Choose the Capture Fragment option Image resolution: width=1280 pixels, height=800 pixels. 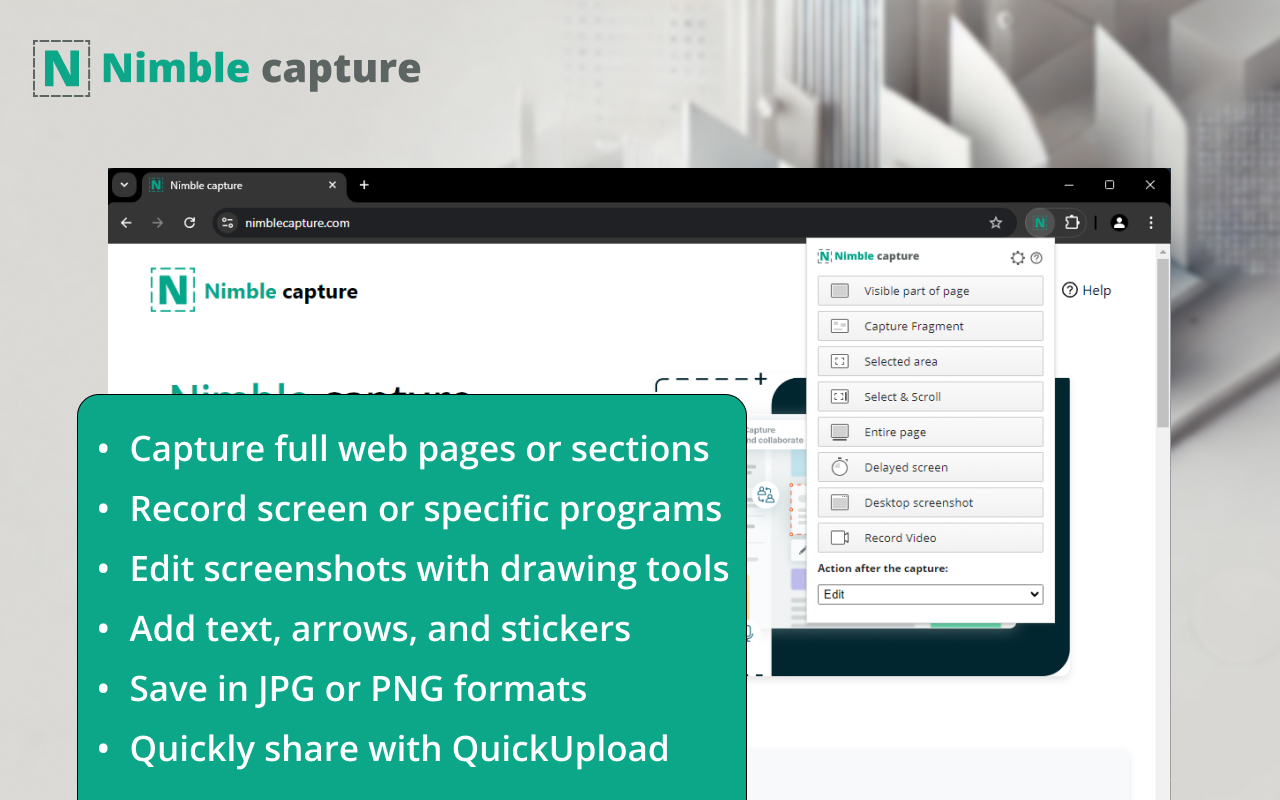click(930, 325)
